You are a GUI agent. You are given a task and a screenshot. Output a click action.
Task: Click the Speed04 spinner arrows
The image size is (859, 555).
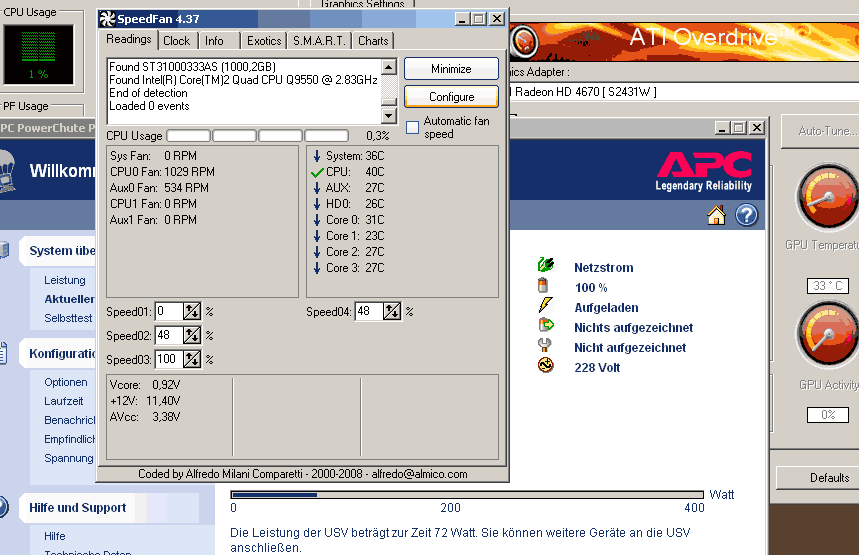pyautogui.click(x=392, y=312)
